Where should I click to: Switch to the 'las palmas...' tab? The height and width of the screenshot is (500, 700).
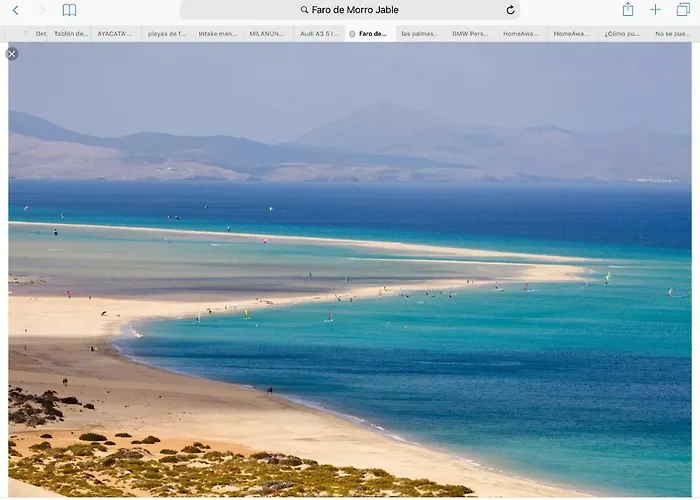(x=420, y=33)
